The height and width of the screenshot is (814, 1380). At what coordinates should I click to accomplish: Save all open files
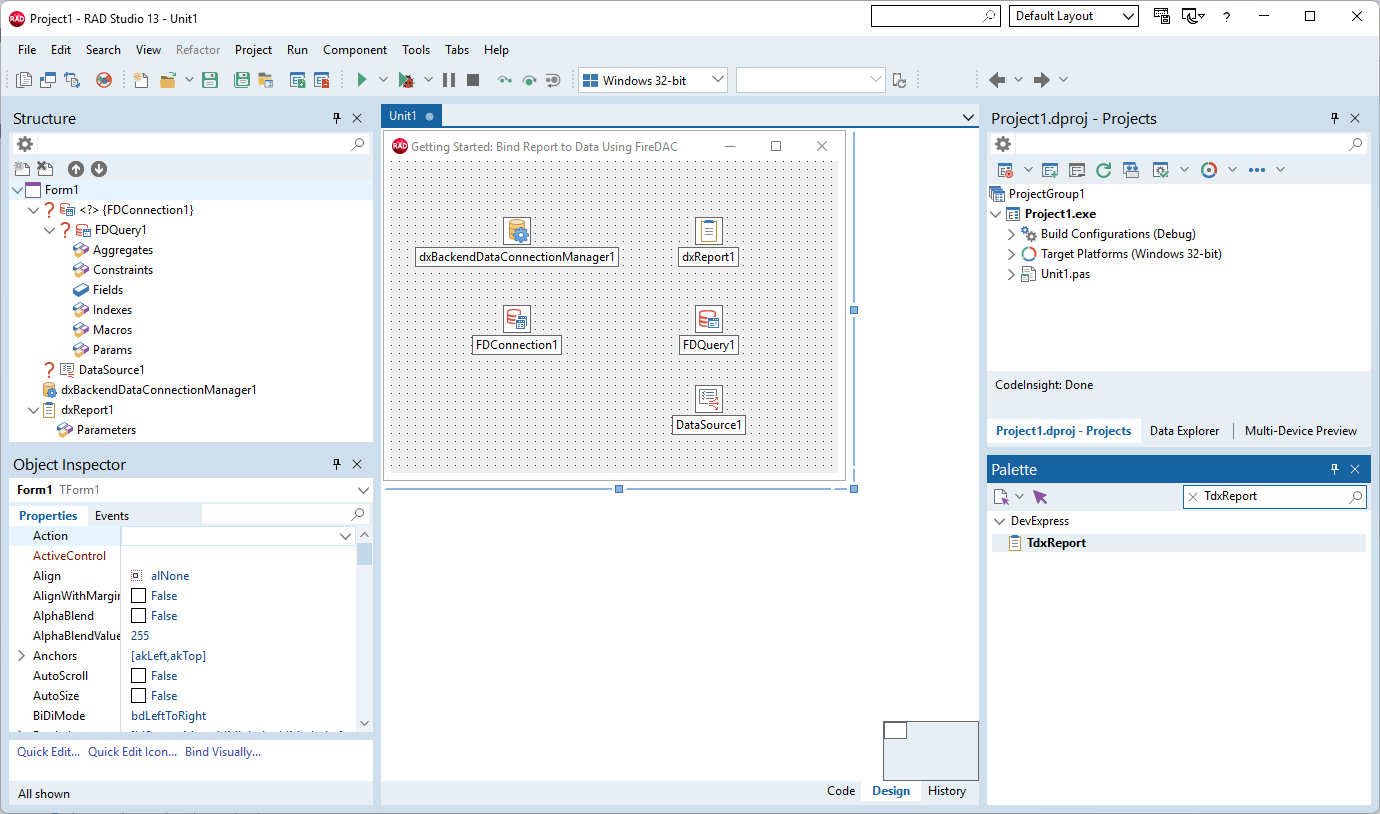point(242,79)
